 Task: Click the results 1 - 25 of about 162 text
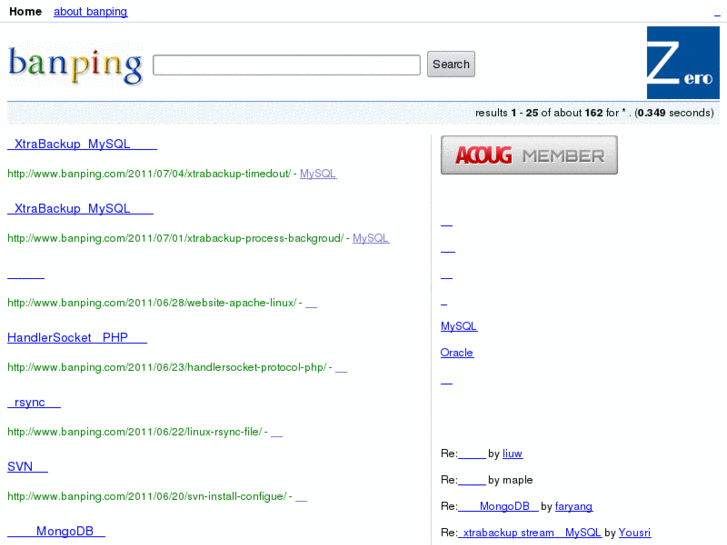[x=594, y=113]
